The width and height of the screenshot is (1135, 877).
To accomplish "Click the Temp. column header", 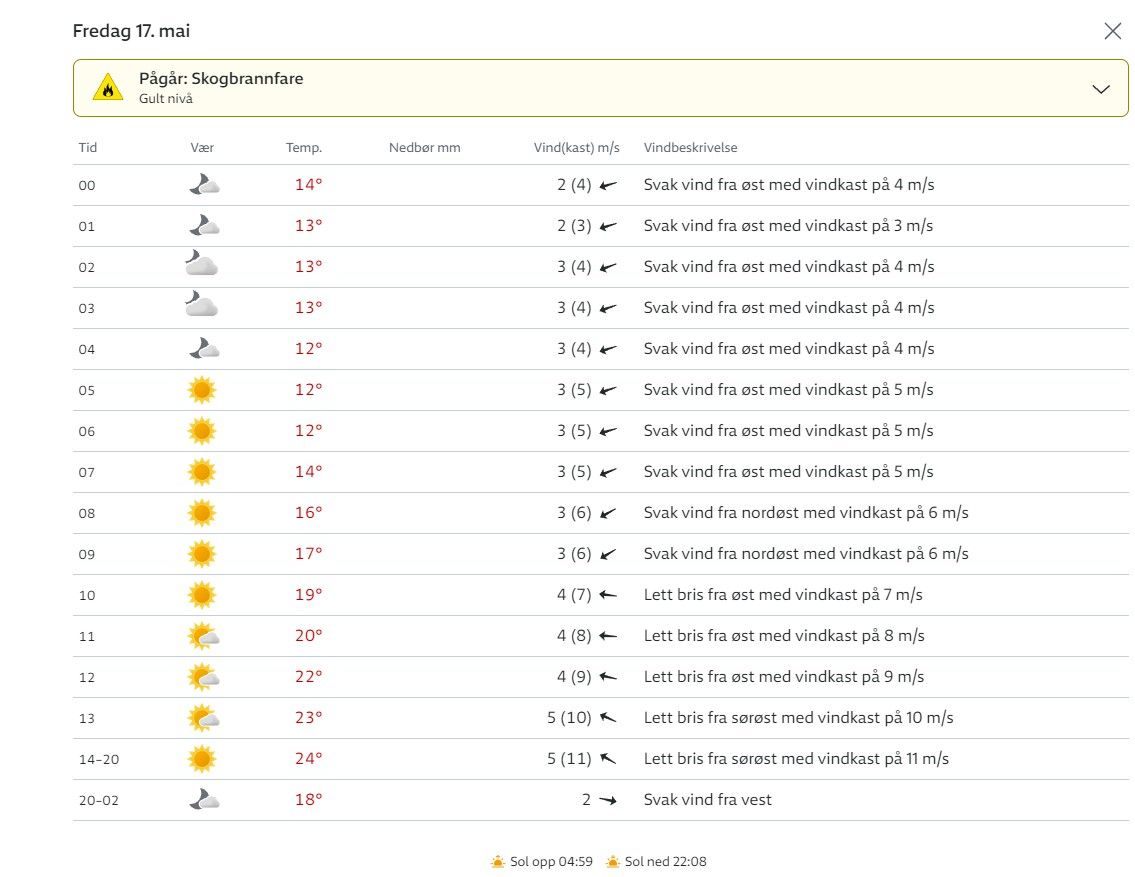I will coord(304,148).
